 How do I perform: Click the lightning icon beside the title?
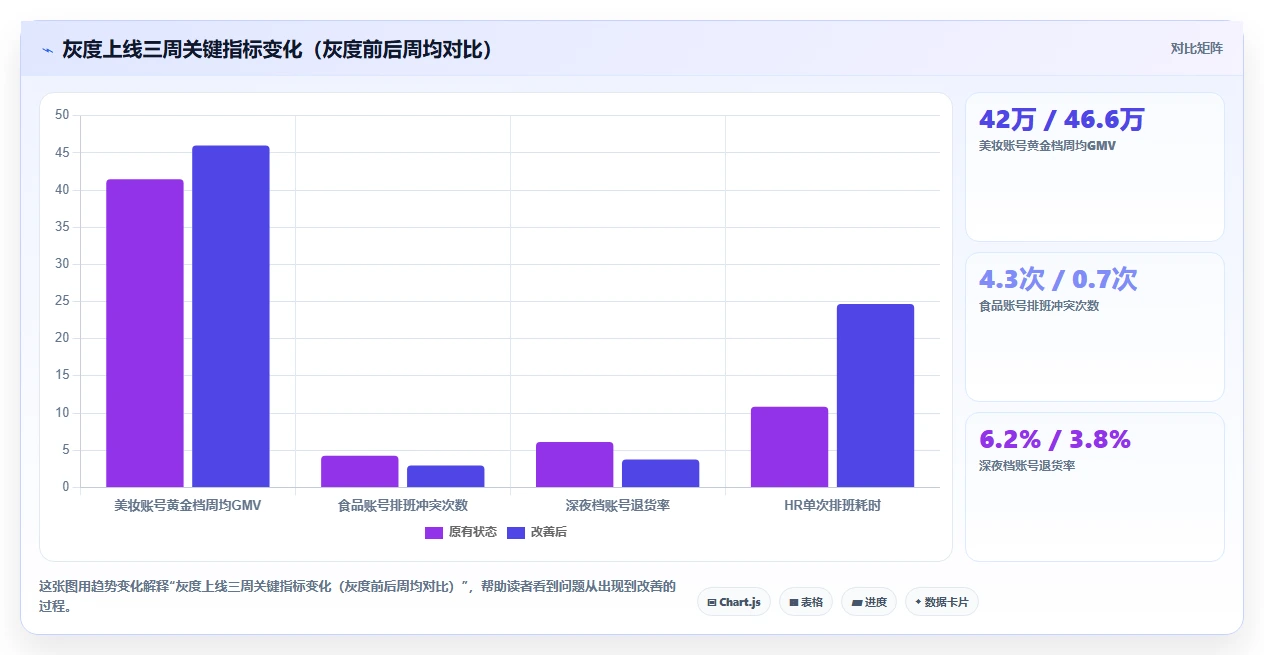tap(47, 50)
